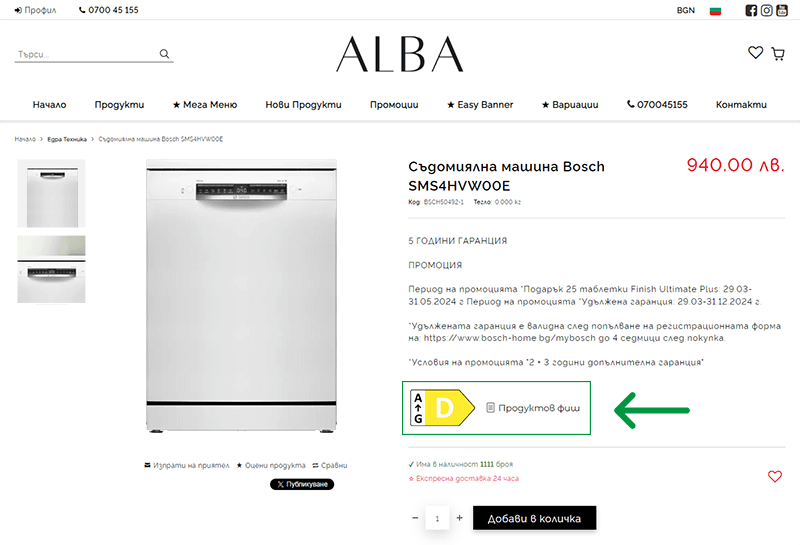Increase quantity with plus button

click(460, 518)
